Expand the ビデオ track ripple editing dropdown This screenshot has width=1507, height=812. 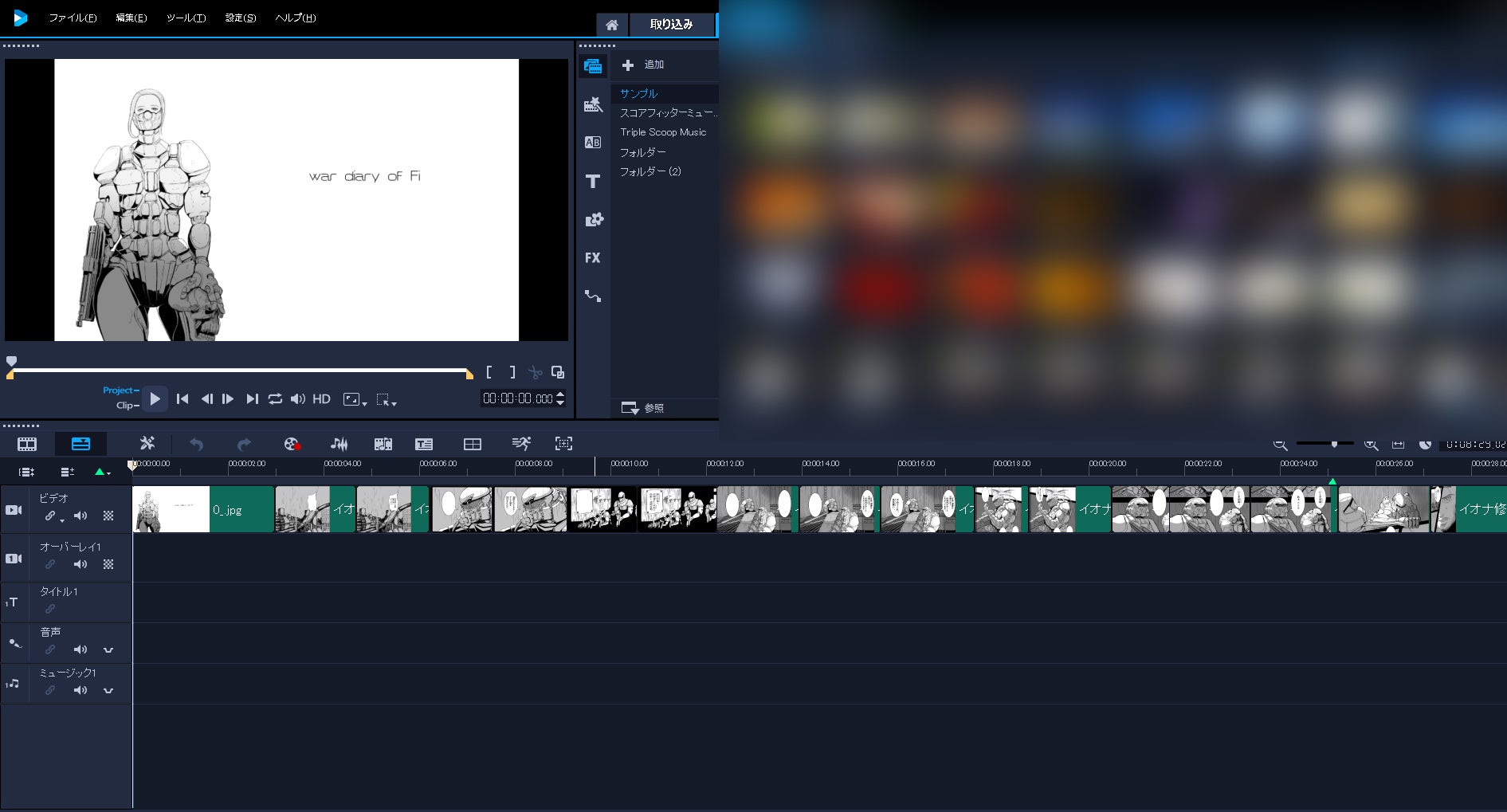click(x=62, y=520)
